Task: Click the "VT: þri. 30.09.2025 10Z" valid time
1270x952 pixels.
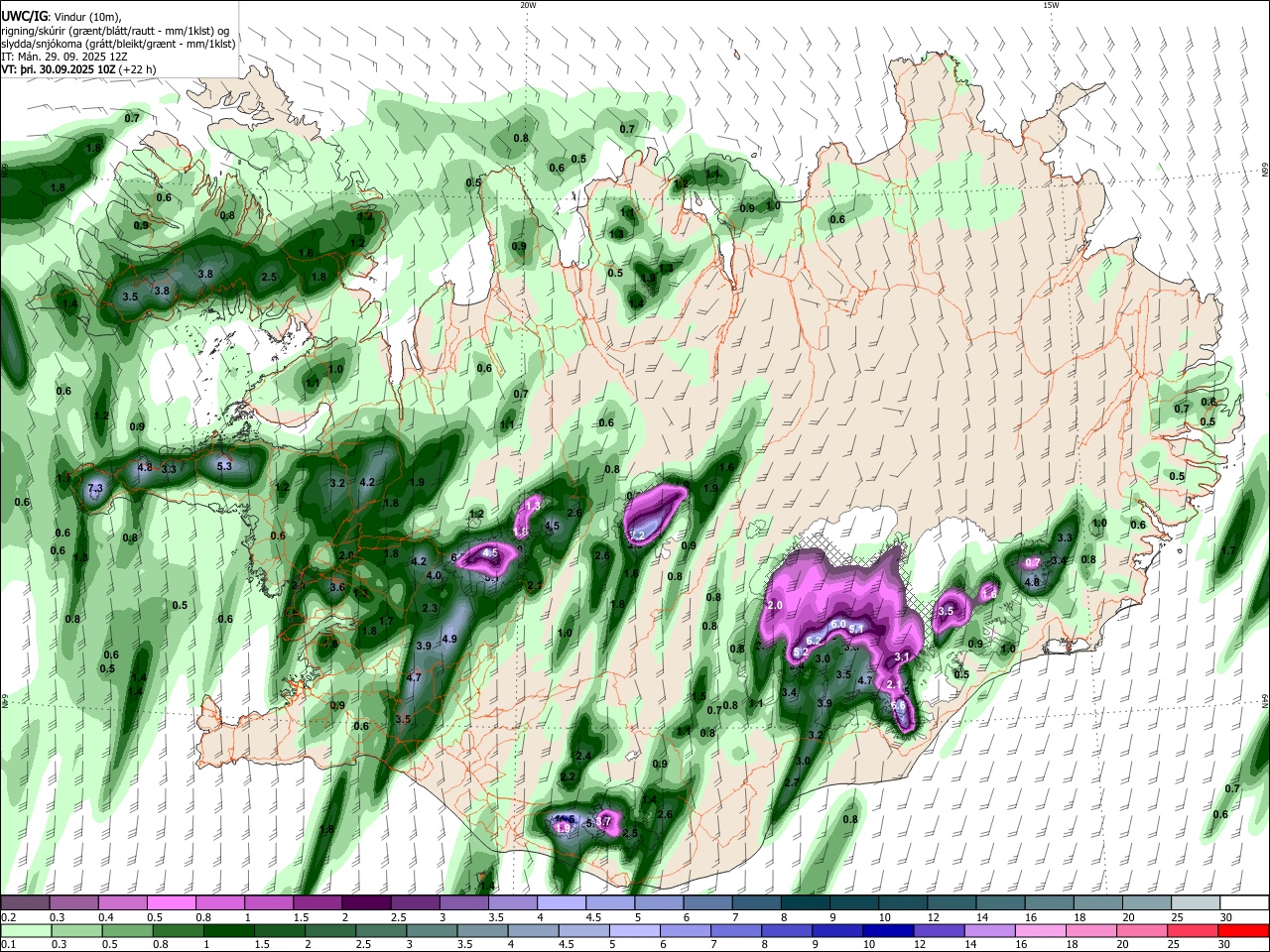Action: pyautogui.click(x=59, y=69)
